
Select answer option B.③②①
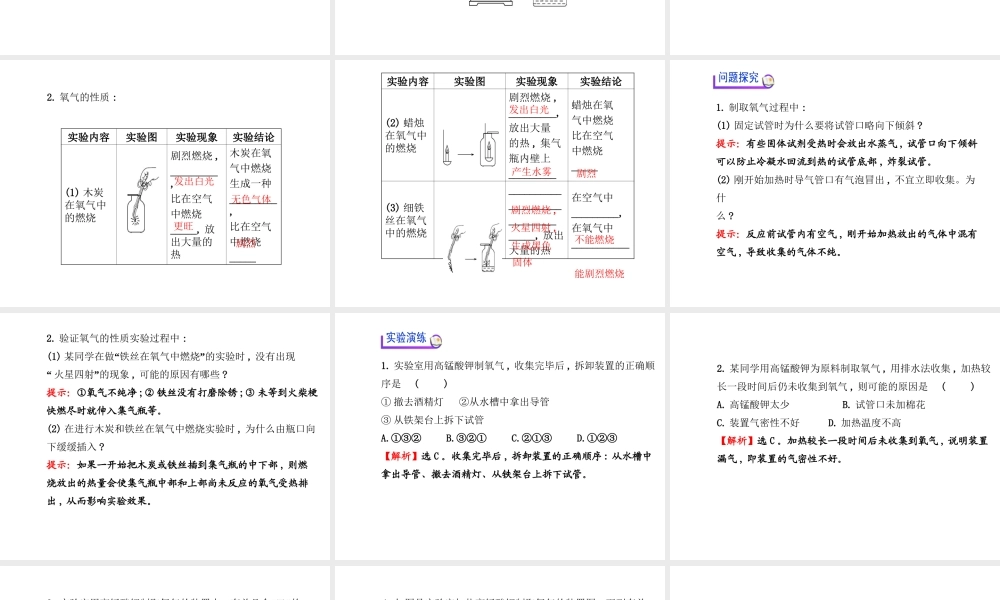tap(466, 438)
